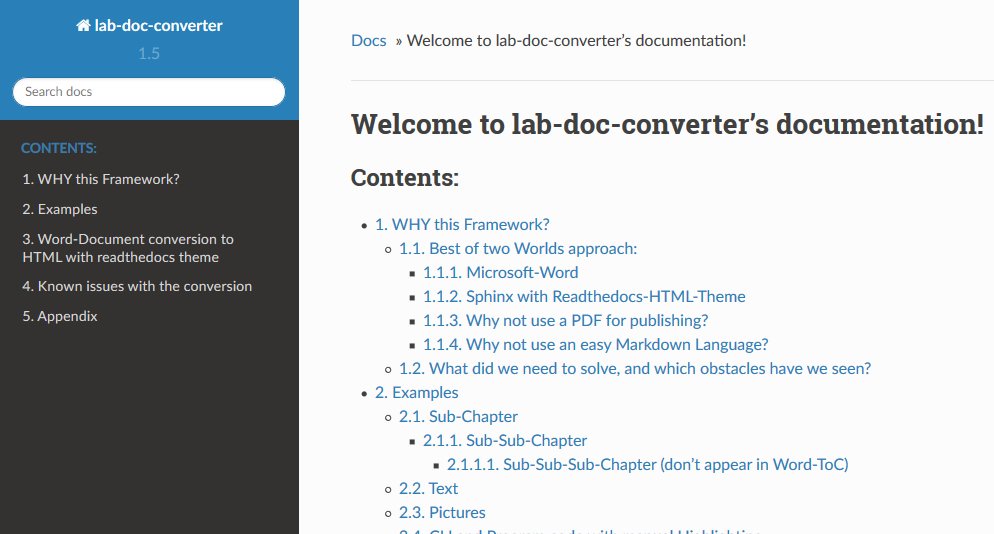Open link 2.1.1.1. Sub-Sub-Sub-Chapter
This screenshot has width=994, height=534.
coord(648,465)
